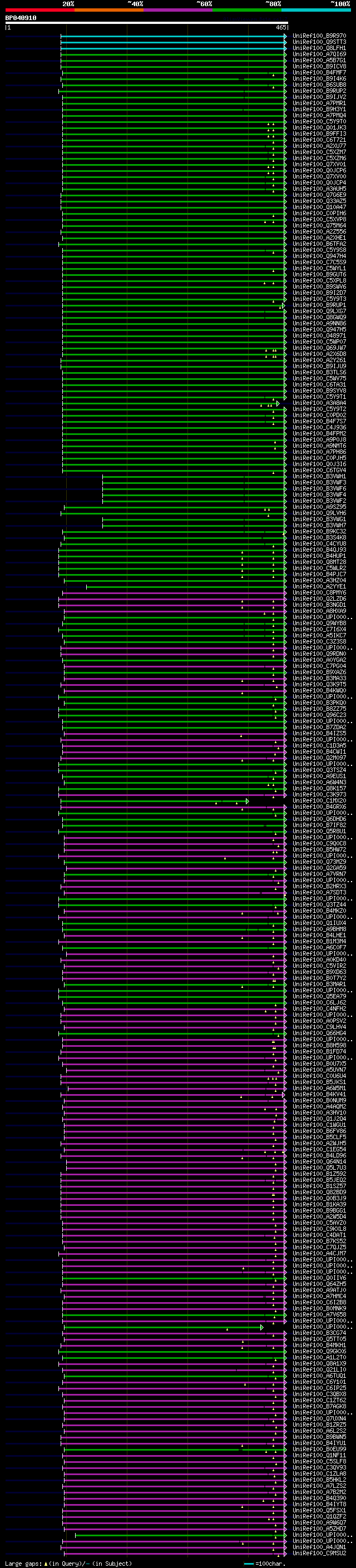Viewport: 356px width, 1568px height.
Task: Select the UniRef100_A2XHE1 label
Action: [x=319, y=238]
